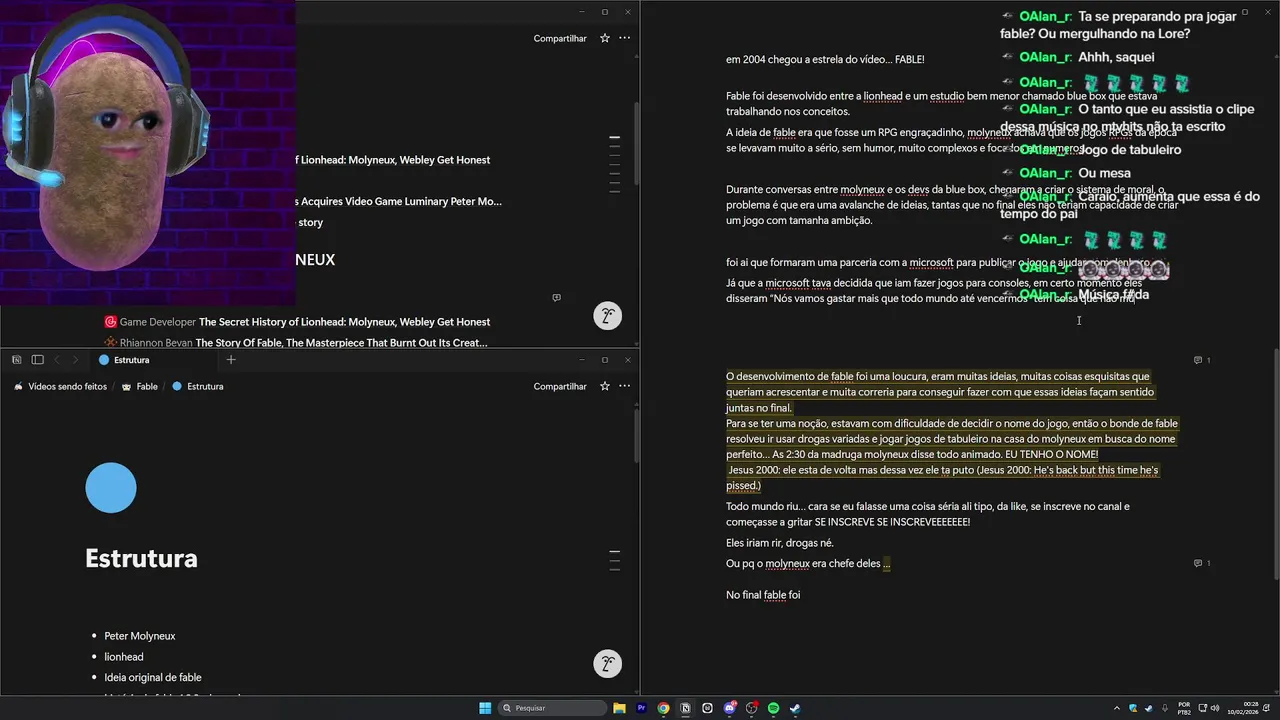Click the Estrutura page title
This screenshot has height=720, width=1280.
(141, 558)
